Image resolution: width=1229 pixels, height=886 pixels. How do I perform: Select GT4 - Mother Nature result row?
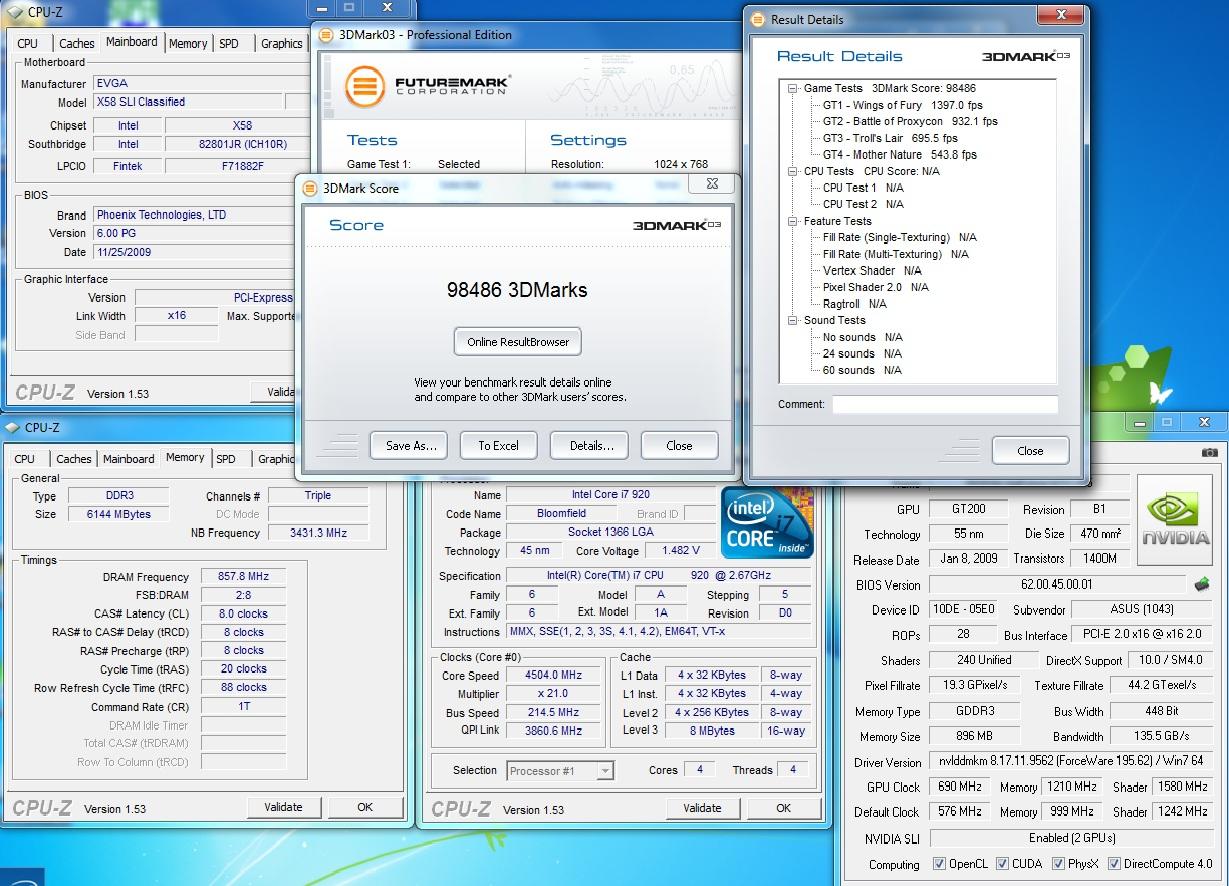[900, 155]
